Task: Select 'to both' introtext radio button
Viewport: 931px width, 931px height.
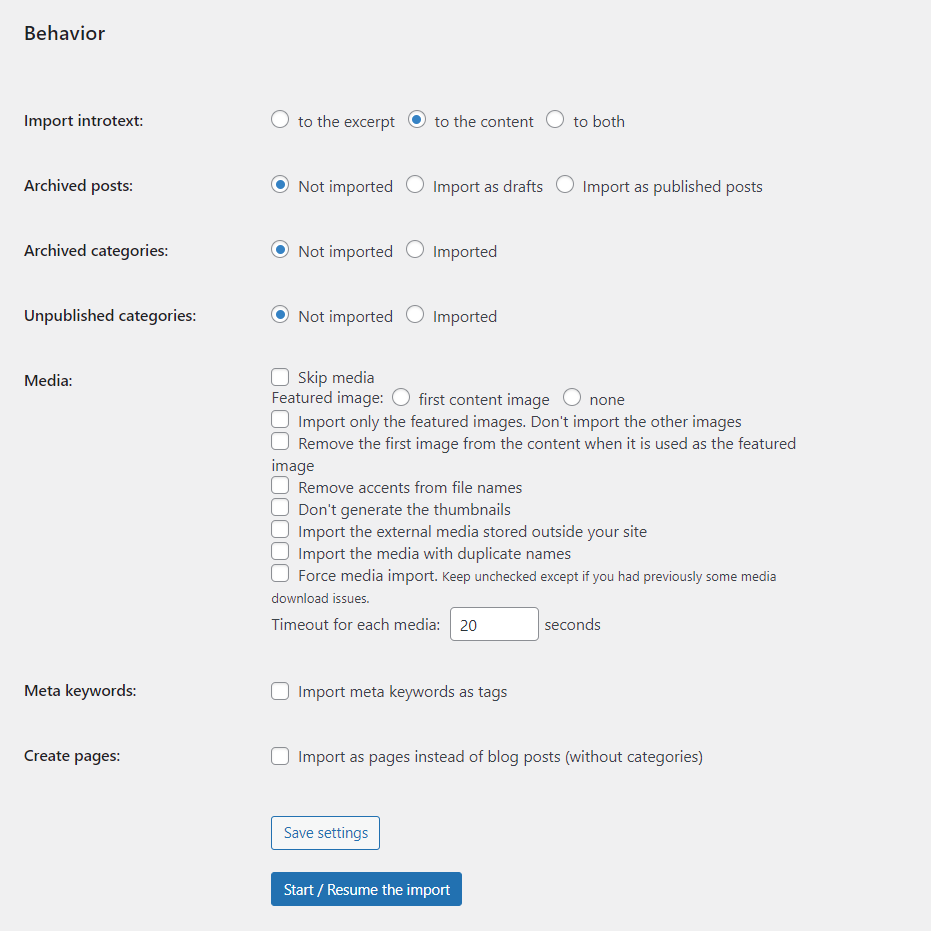Action: [555, 120]
